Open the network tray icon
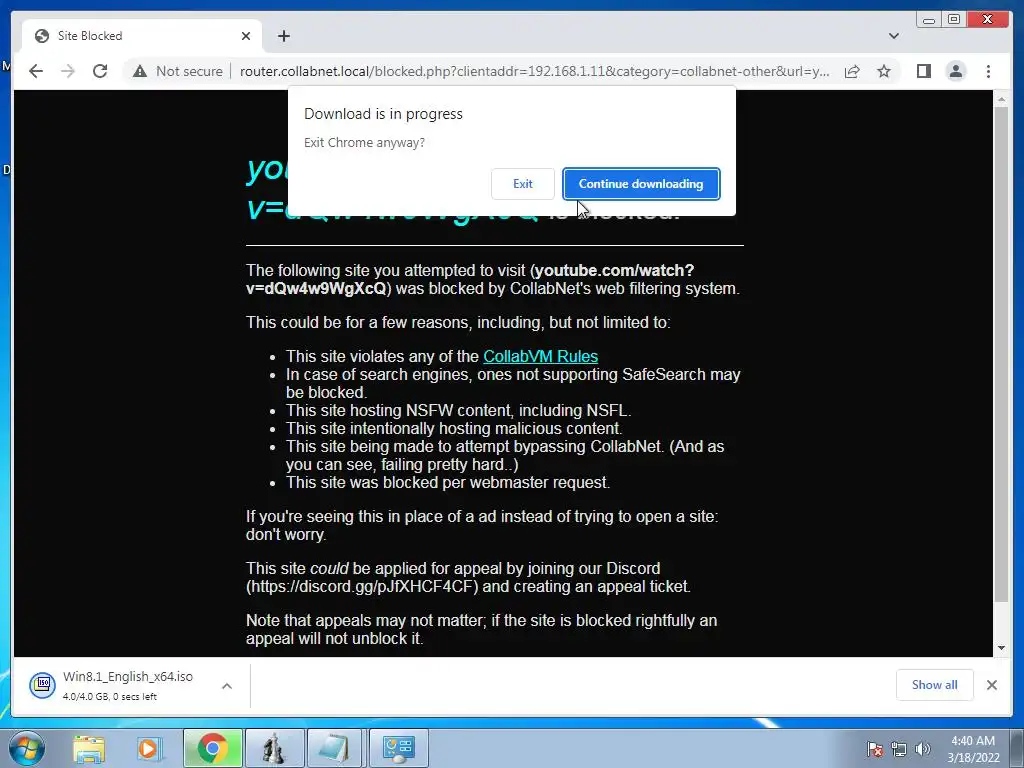Image resolution: width=1024 pixels, height=768 pixels. 899,748
